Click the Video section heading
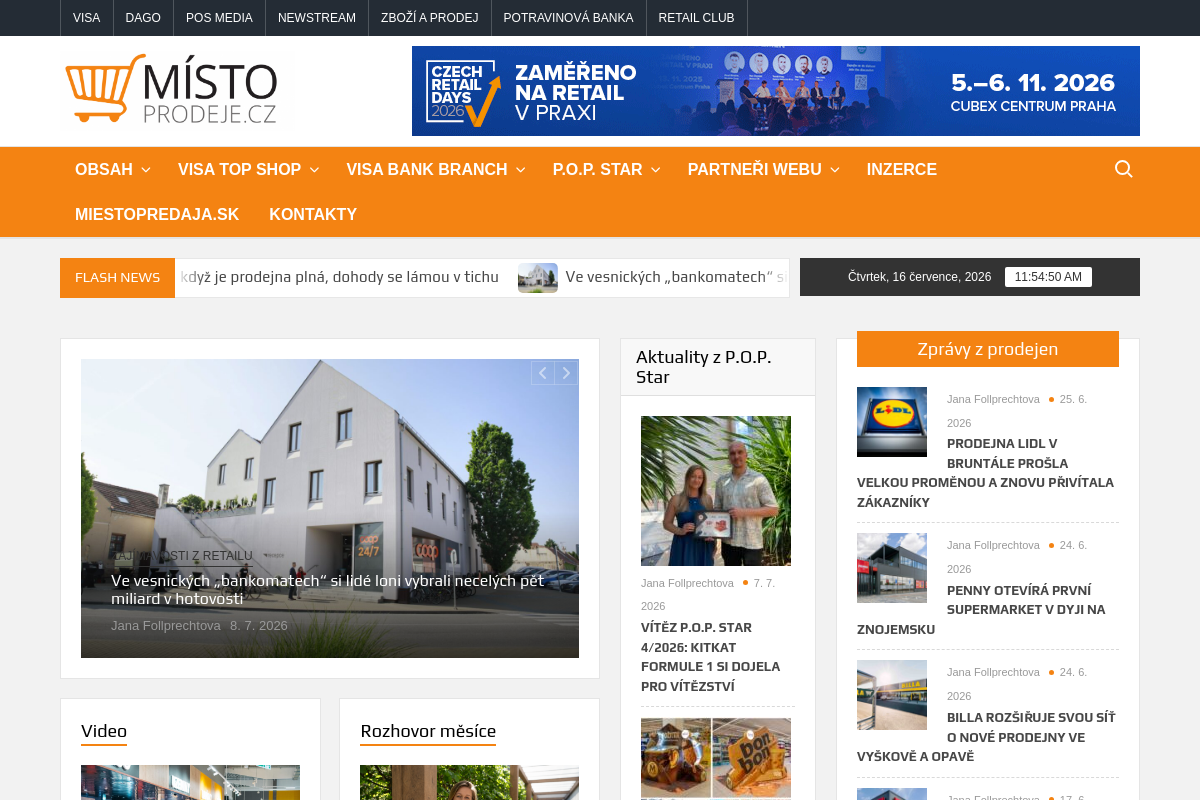 tap(104, 731)
